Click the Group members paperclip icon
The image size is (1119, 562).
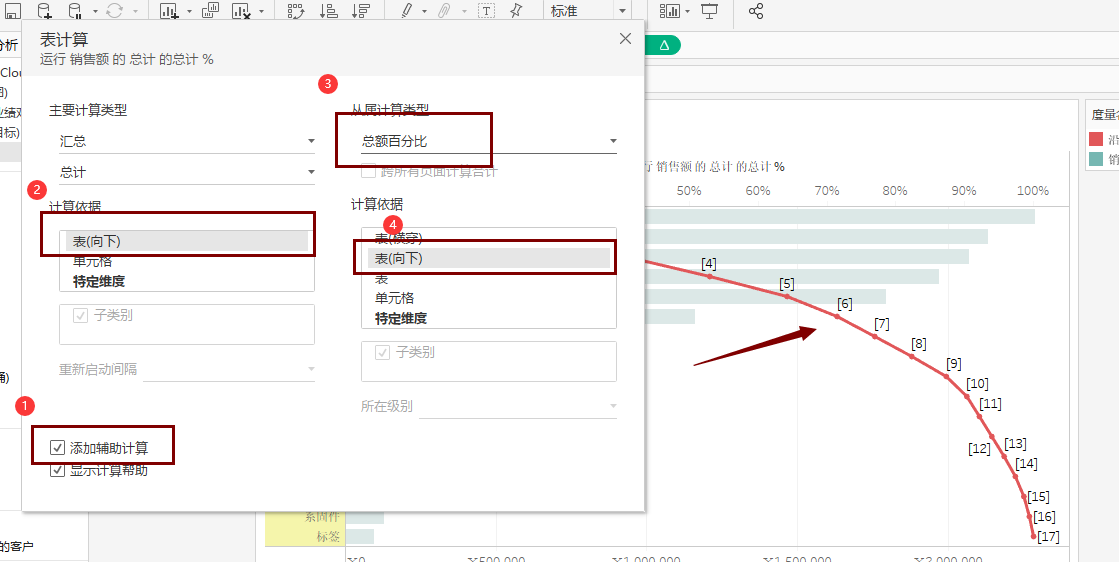[444, 11]
